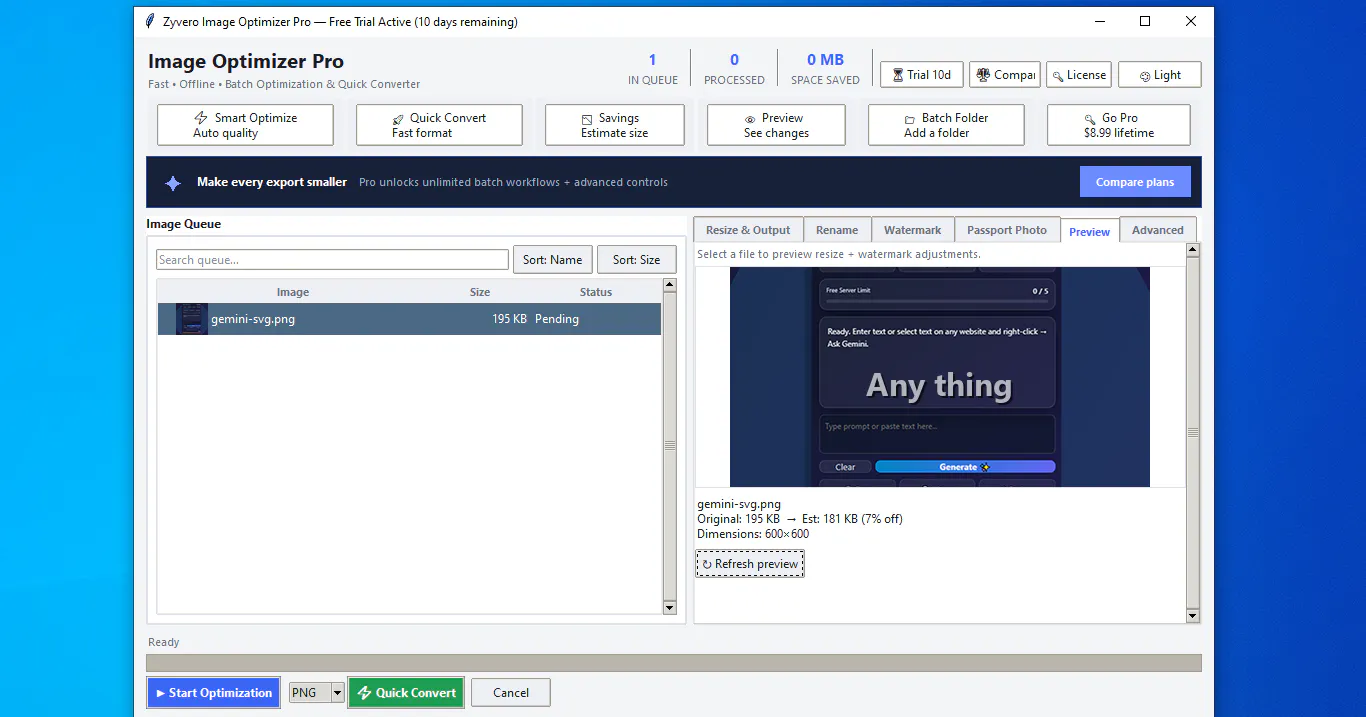Viewport: 1366px width, 717px height.
Task: Click the queue scrollbar up arrow
Action: pos(670,285)
